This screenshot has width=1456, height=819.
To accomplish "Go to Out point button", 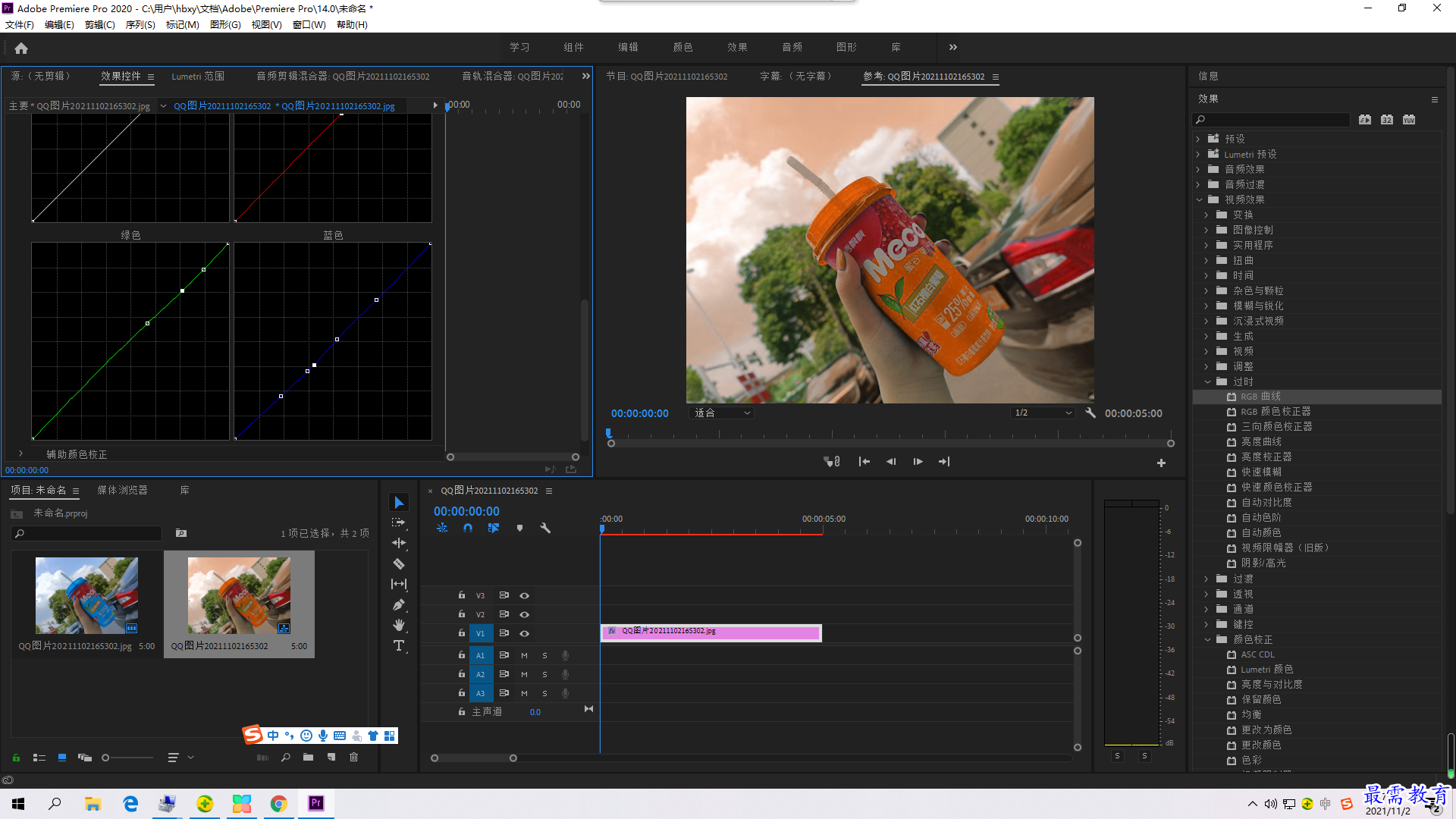I will (x=944, y=462).
